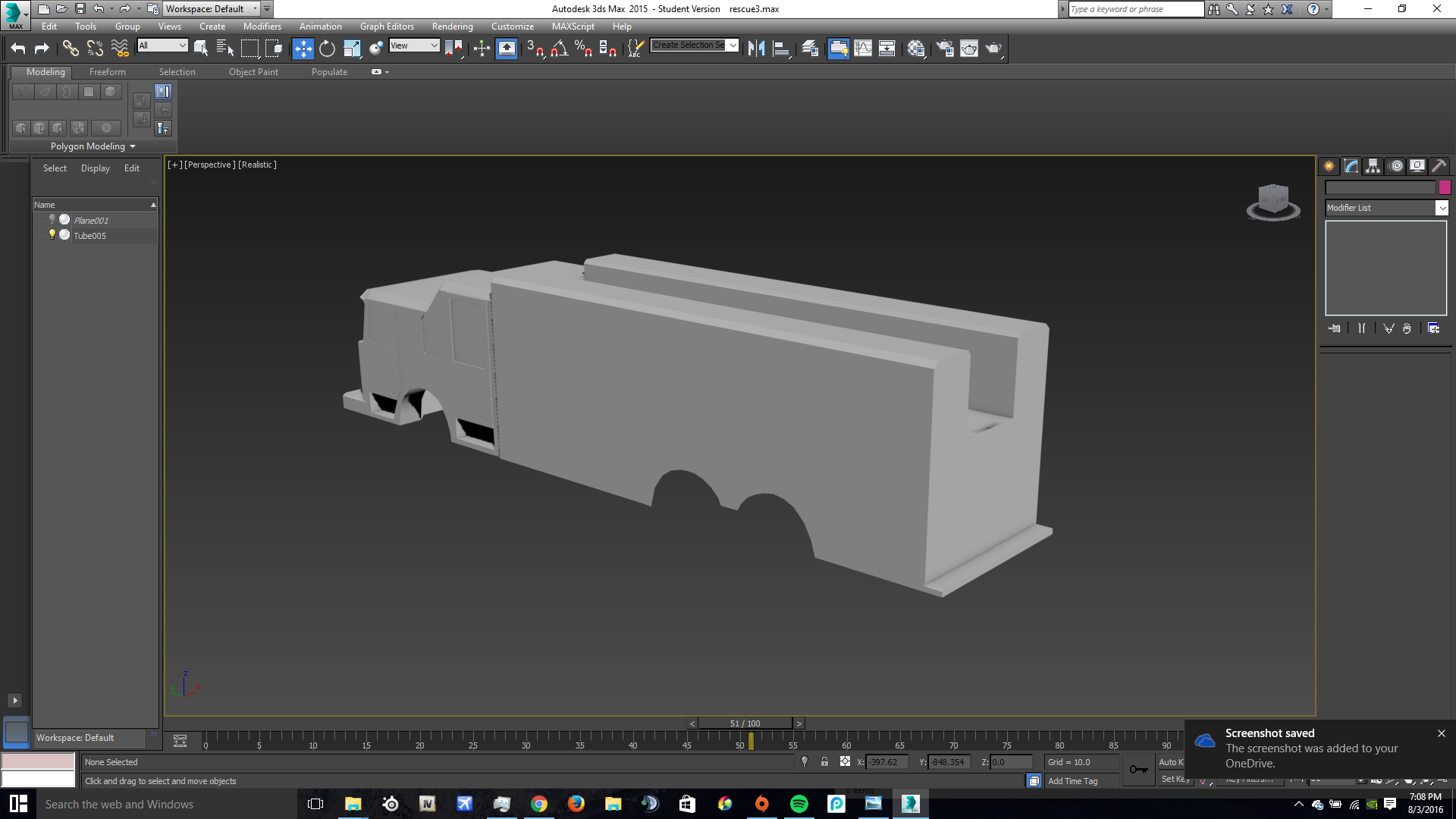
Task: Open the Utilities panel hammer icon
Action: pyautogui.click(x=1439, y=166)
